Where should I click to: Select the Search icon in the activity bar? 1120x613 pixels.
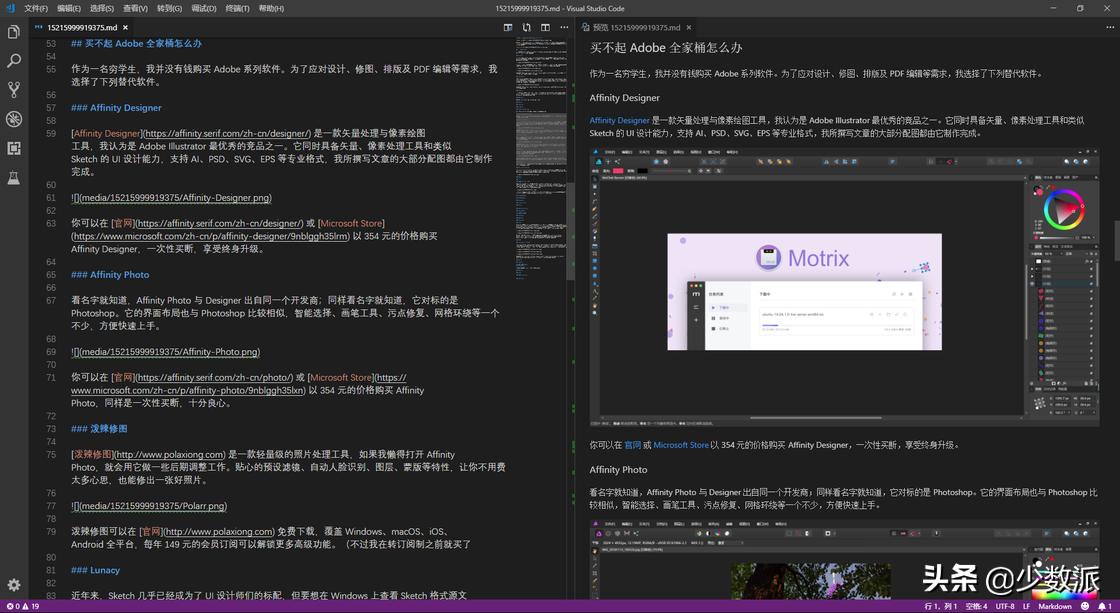pyautogui.click(x=13, y=61)
